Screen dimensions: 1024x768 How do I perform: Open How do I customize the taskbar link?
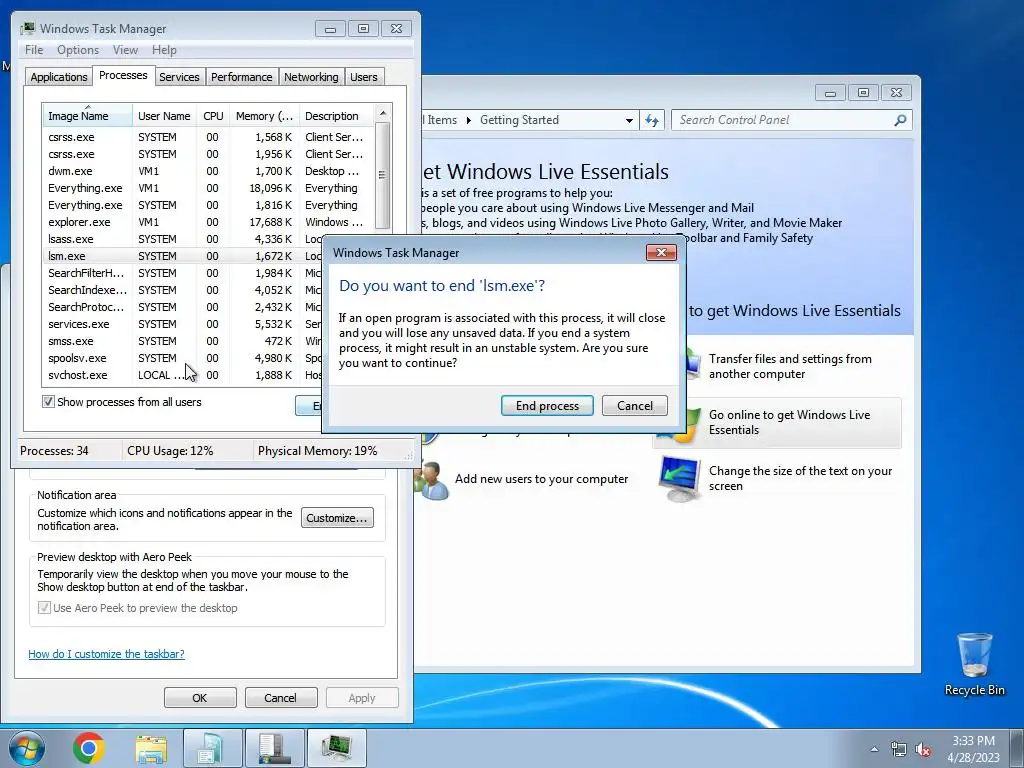pos(106,654)
